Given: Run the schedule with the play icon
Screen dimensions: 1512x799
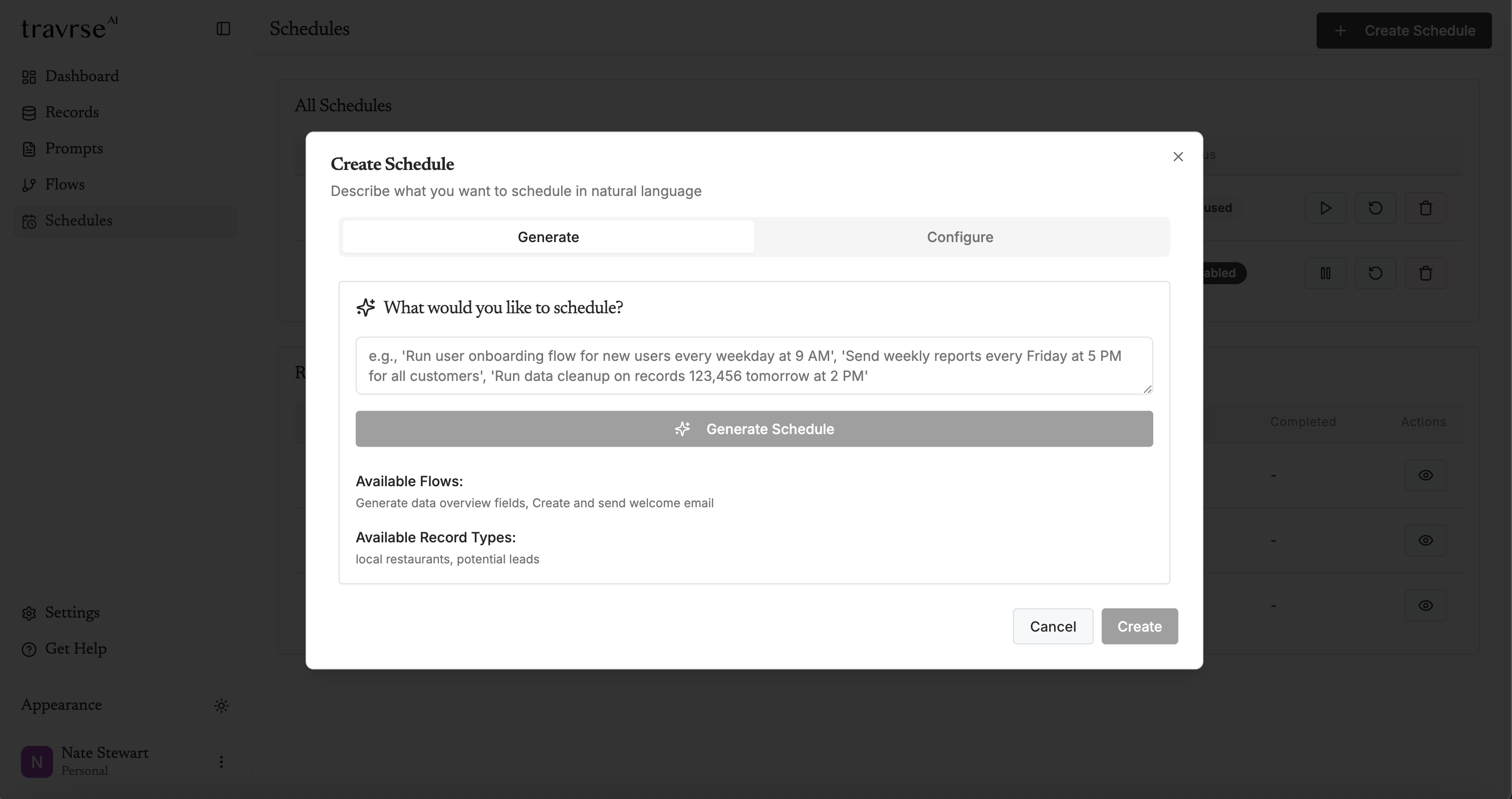Looking at the screenshot, I should click(x=1325, y=208).
